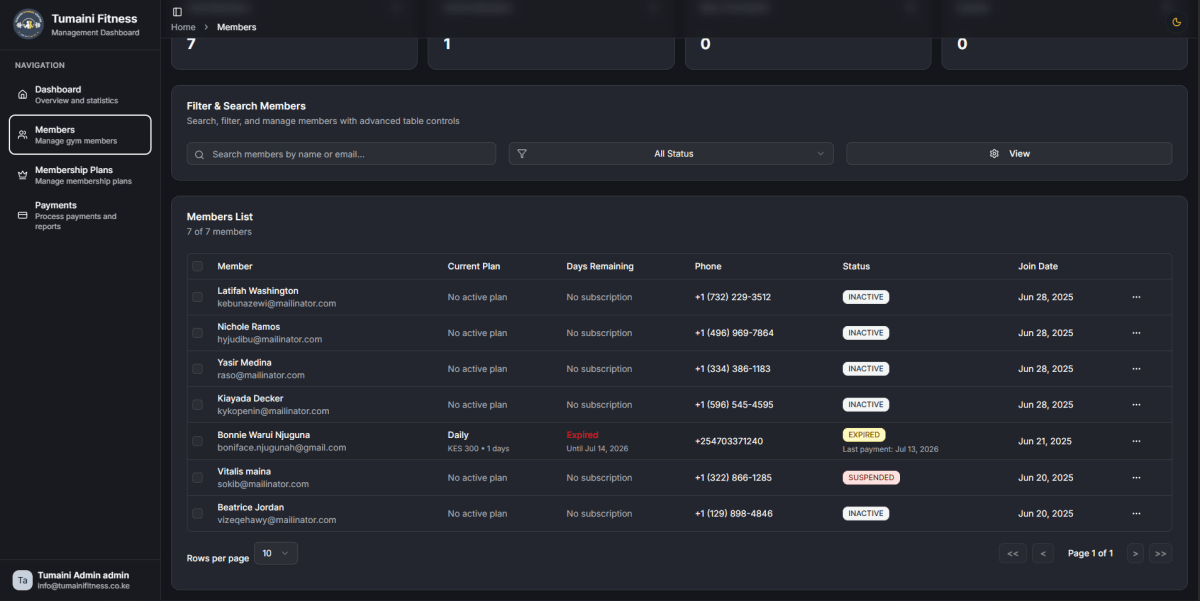Open Membership Plans in the navigation
1200x601 pixels.
tap(80, 175)
